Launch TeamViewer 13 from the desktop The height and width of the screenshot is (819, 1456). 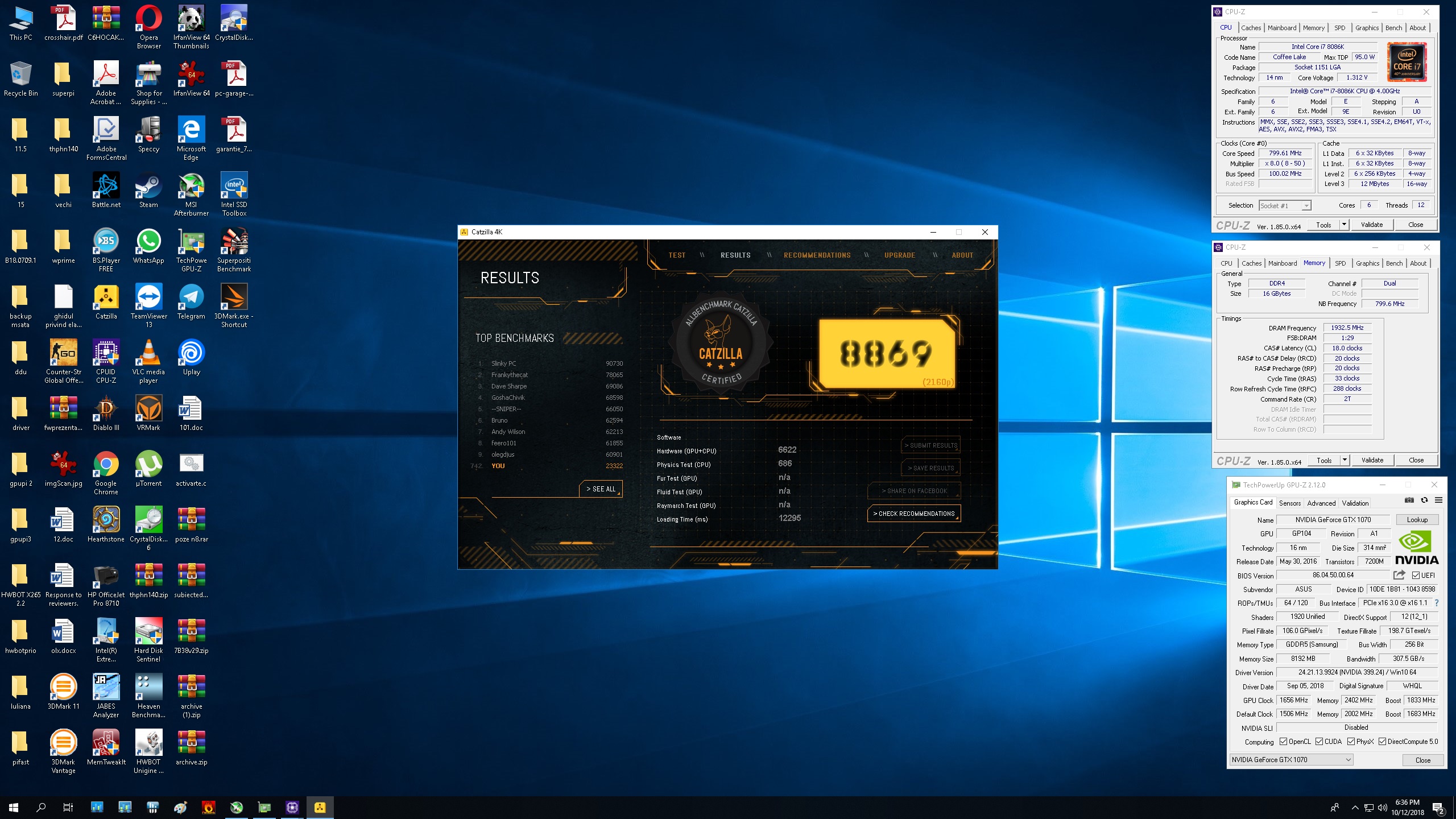[148, 306]
